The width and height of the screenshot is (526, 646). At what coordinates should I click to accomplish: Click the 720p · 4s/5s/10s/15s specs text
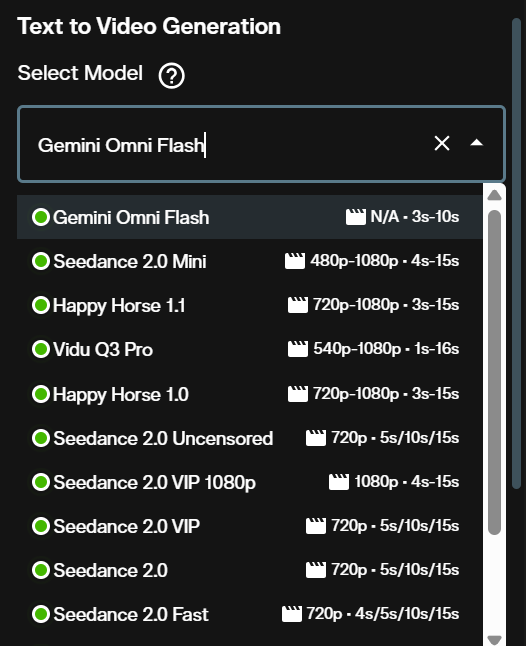click(x=383, y=614)
